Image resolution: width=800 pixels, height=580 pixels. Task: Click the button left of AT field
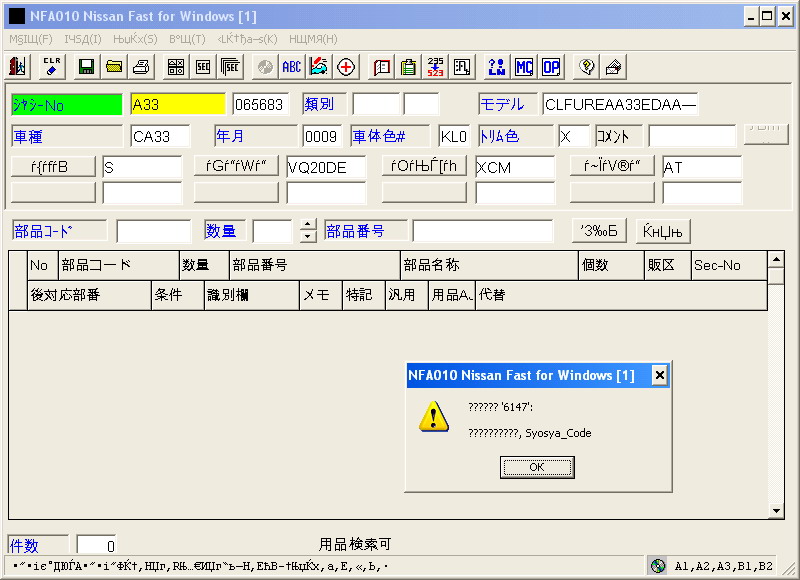(612, 166)
